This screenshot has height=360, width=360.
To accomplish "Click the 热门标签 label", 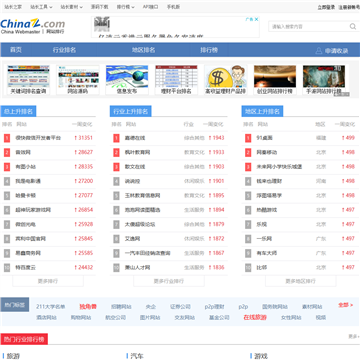I will tap(15, 305).
